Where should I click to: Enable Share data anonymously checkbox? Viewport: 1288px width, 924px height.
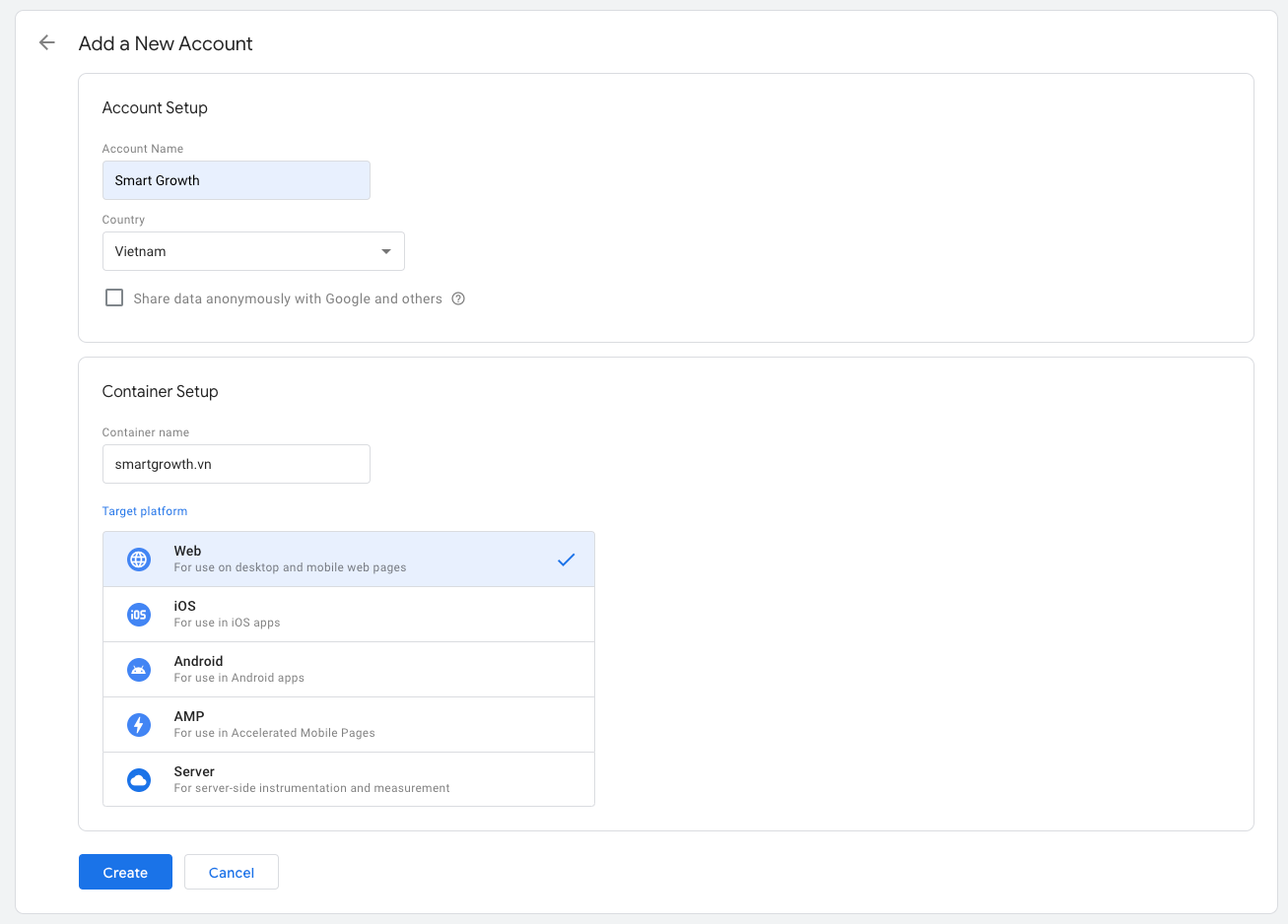[114, 297]
